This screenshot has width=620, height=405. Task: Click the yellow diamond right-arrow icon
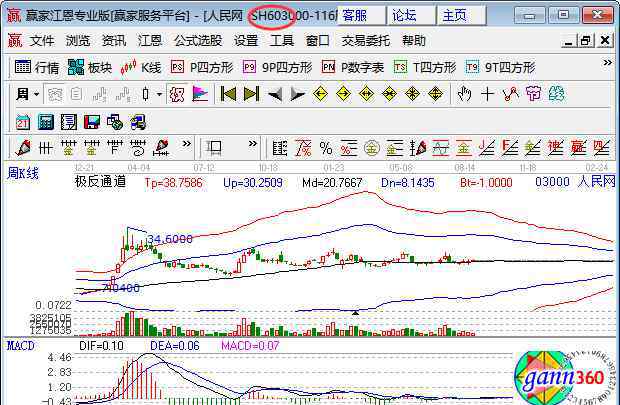pyautogui.click(x=343, y=94)
